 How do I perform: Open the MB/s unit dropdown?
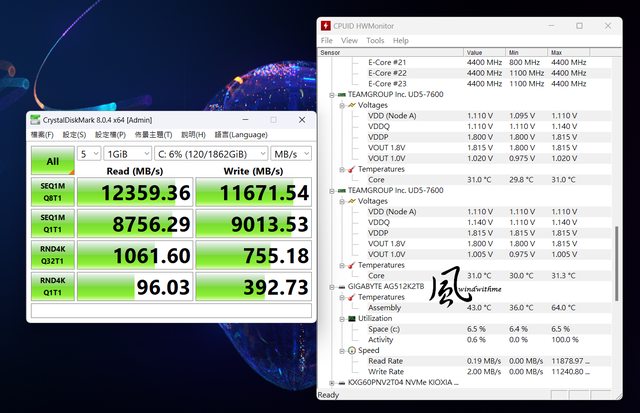point(291,154)
